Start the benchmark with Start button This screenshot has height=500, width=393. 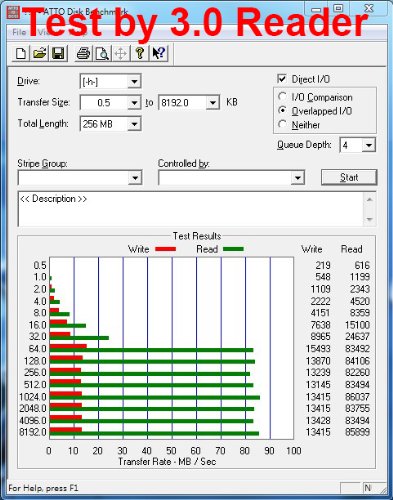click(349, 177)
